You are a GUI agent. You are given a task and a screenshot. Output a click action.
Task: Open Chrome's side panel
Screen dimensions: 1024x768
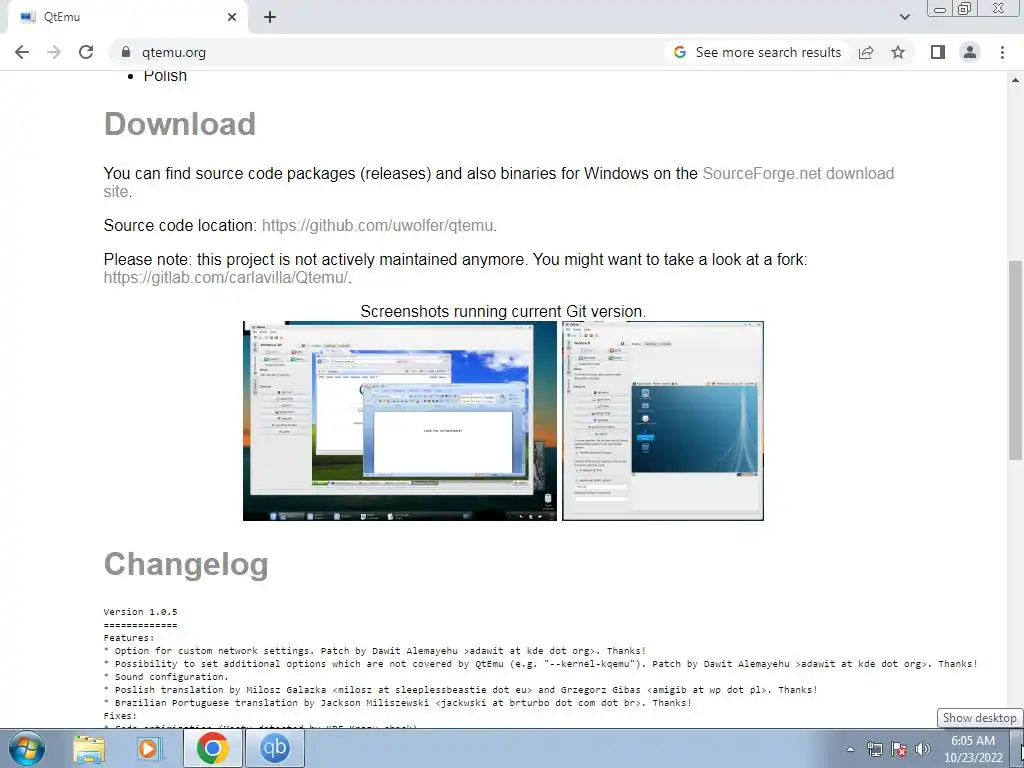[x=938, y=52]
